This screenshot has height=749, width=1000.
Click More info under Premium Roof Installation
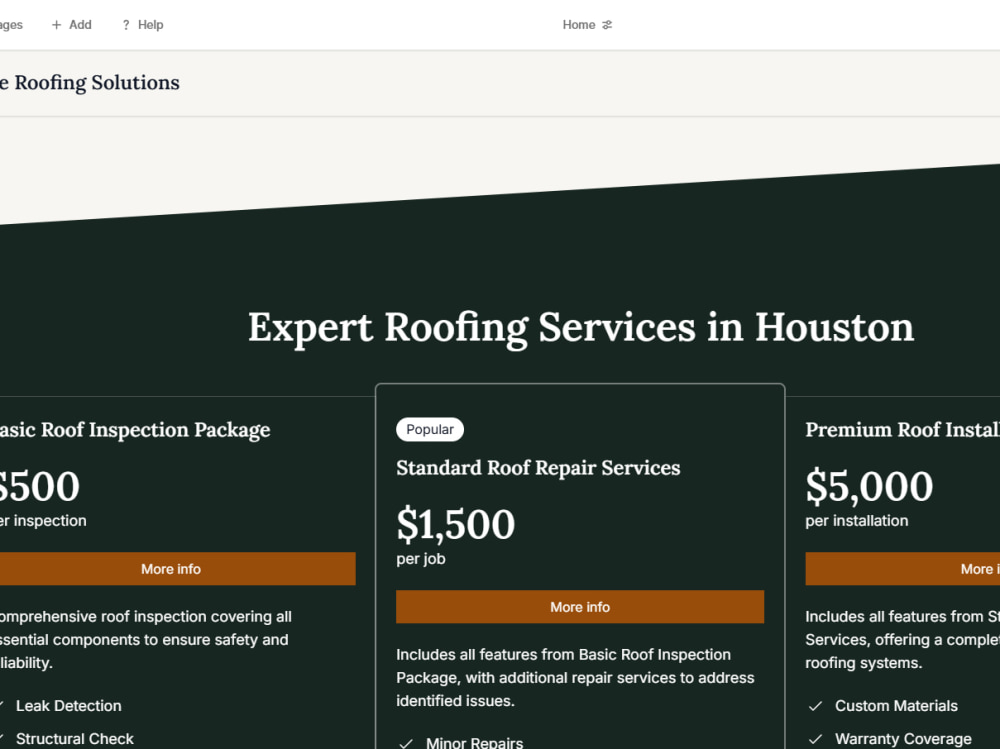pos(902,569)
